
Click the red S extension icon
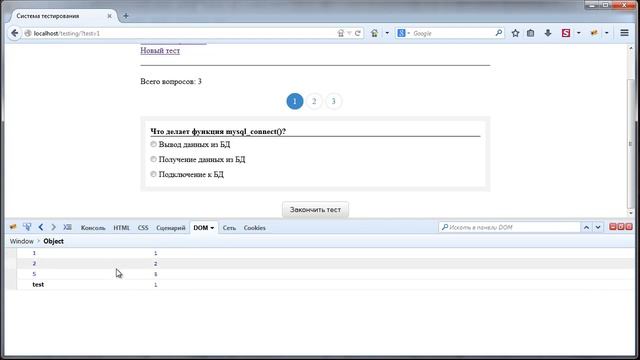click(x=566, y=33)
